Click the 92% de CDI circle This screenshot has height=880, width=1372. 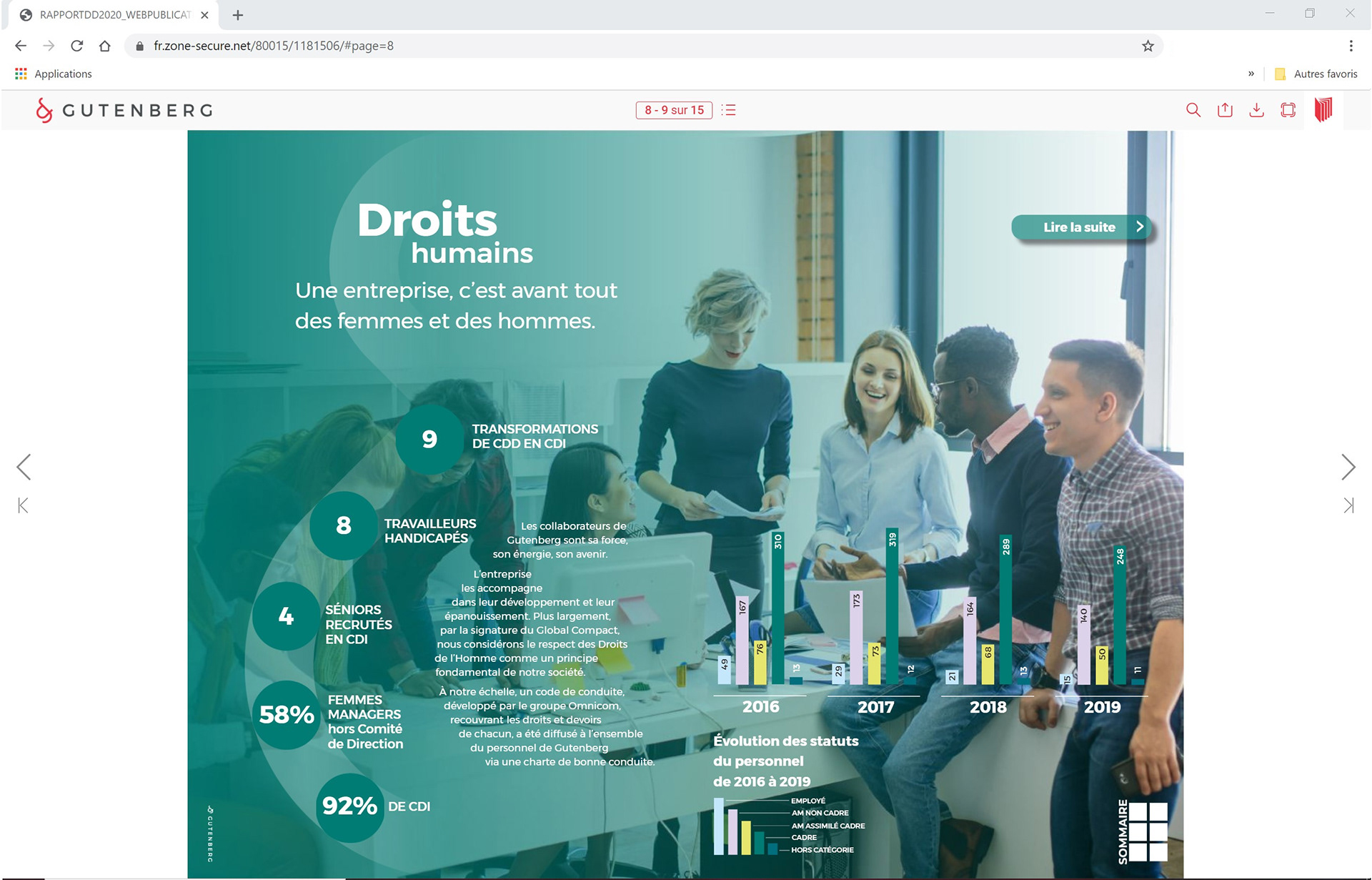tap(349, 806)
